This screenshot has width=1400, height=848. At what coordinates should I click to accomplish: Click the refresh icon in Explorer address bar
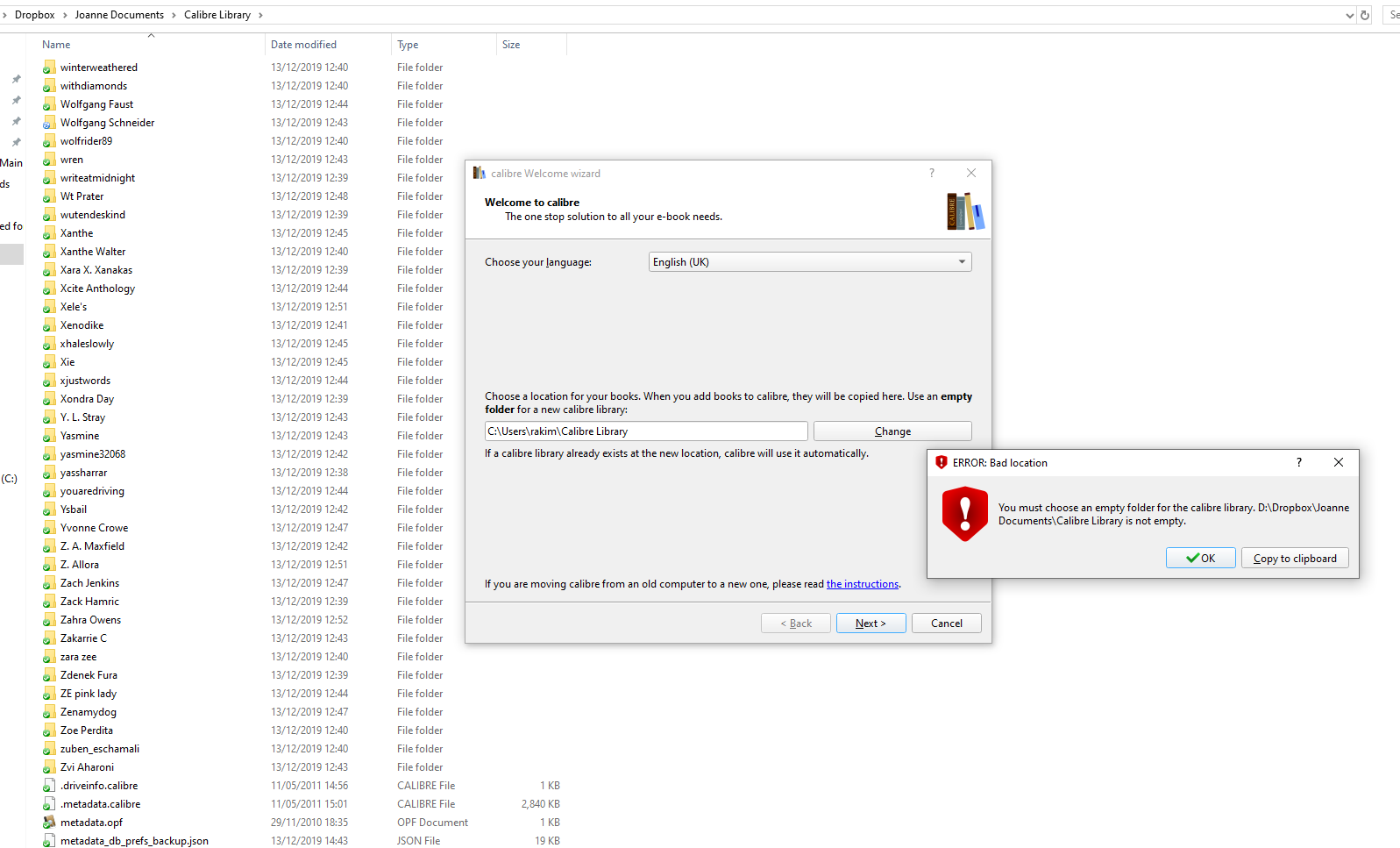tap(1365, 15)
